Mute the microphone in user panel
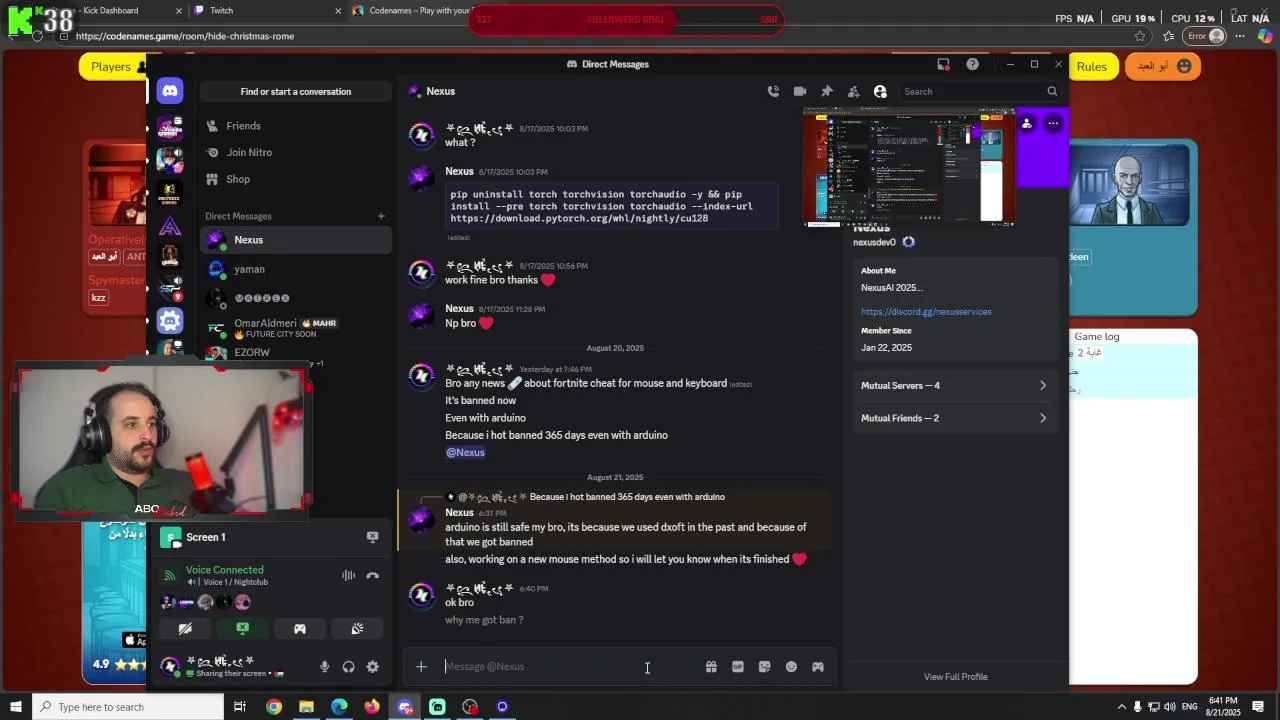 (x=324, y=667)
